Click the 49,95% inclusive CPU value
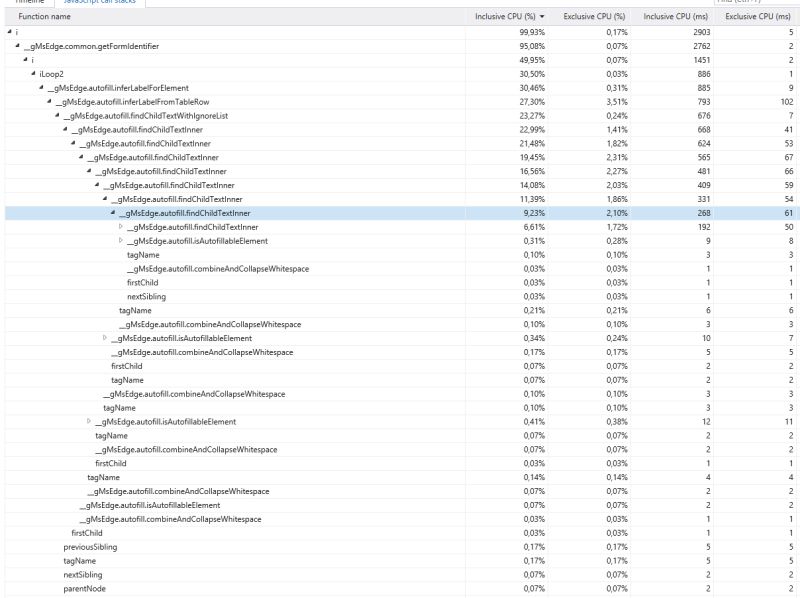This screenshot has width=800, height=598. [x=532, y=60]
